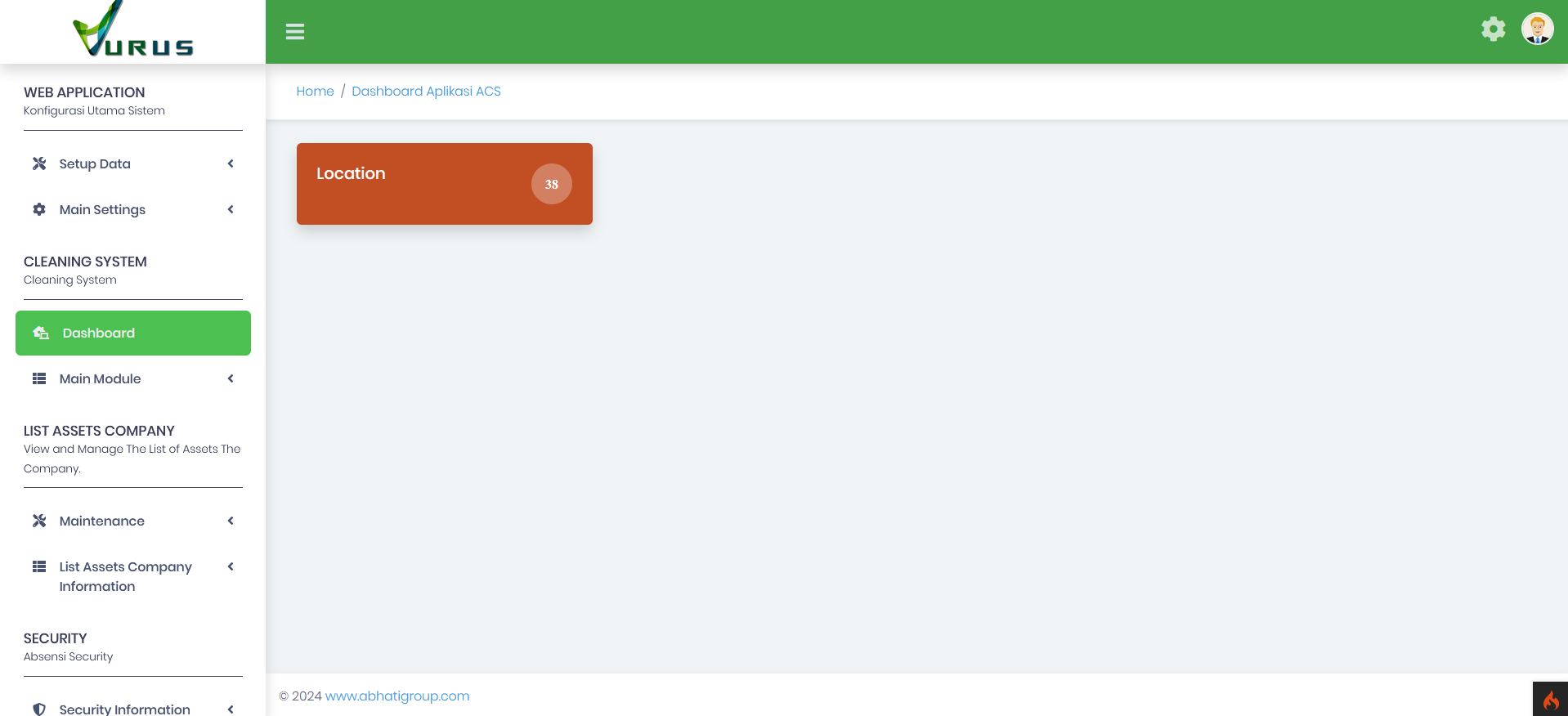Expand the Main Module chevron
The width and height of the screenshot is (1568, 716).
231,378
